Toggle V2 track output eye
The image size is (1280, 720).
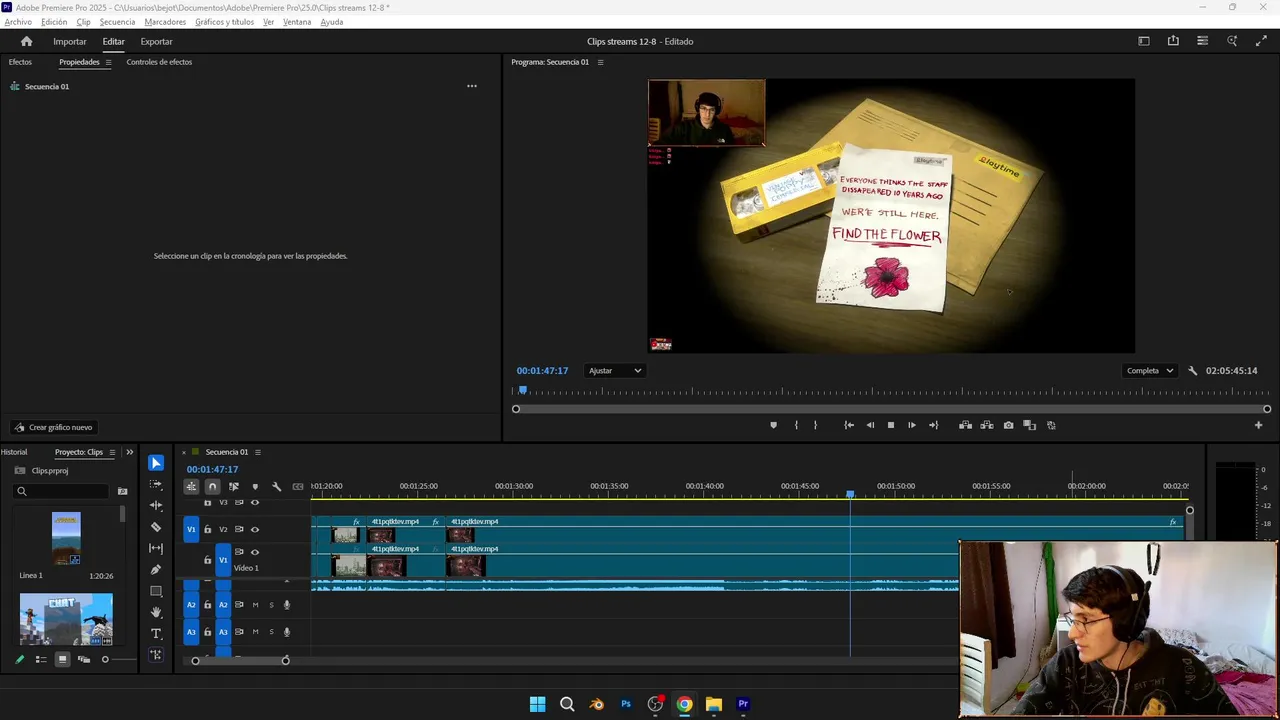pyautogui.click(x=255, y=529)
